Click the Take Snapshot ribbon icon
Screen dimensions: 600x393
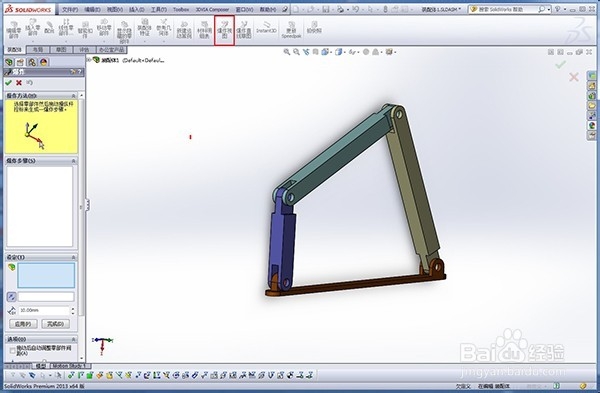pyautogui.click(x=314, y=28)
